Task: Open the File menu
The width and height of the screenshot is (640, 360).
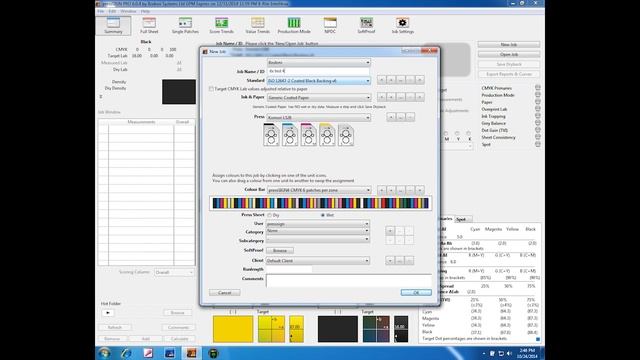Action: pos(101,11)
